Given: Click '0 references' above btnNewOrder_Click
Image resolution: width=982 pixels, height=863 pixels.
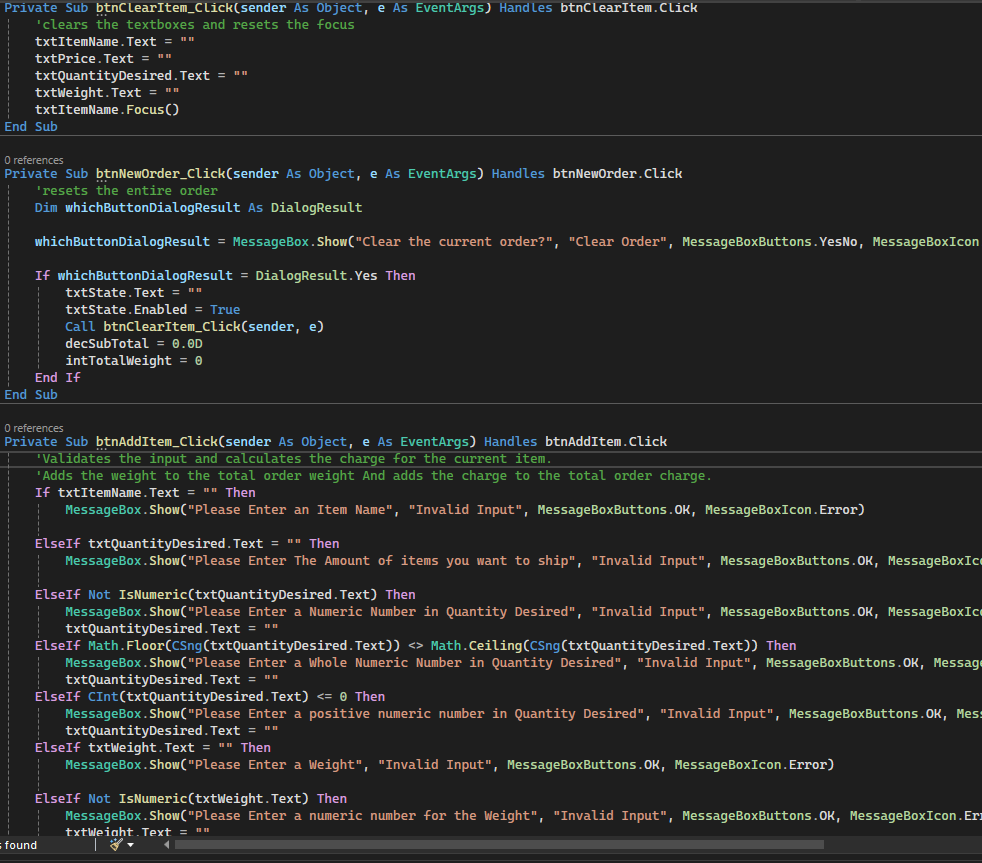Looking at the screenshot, I should pos(34,160).
